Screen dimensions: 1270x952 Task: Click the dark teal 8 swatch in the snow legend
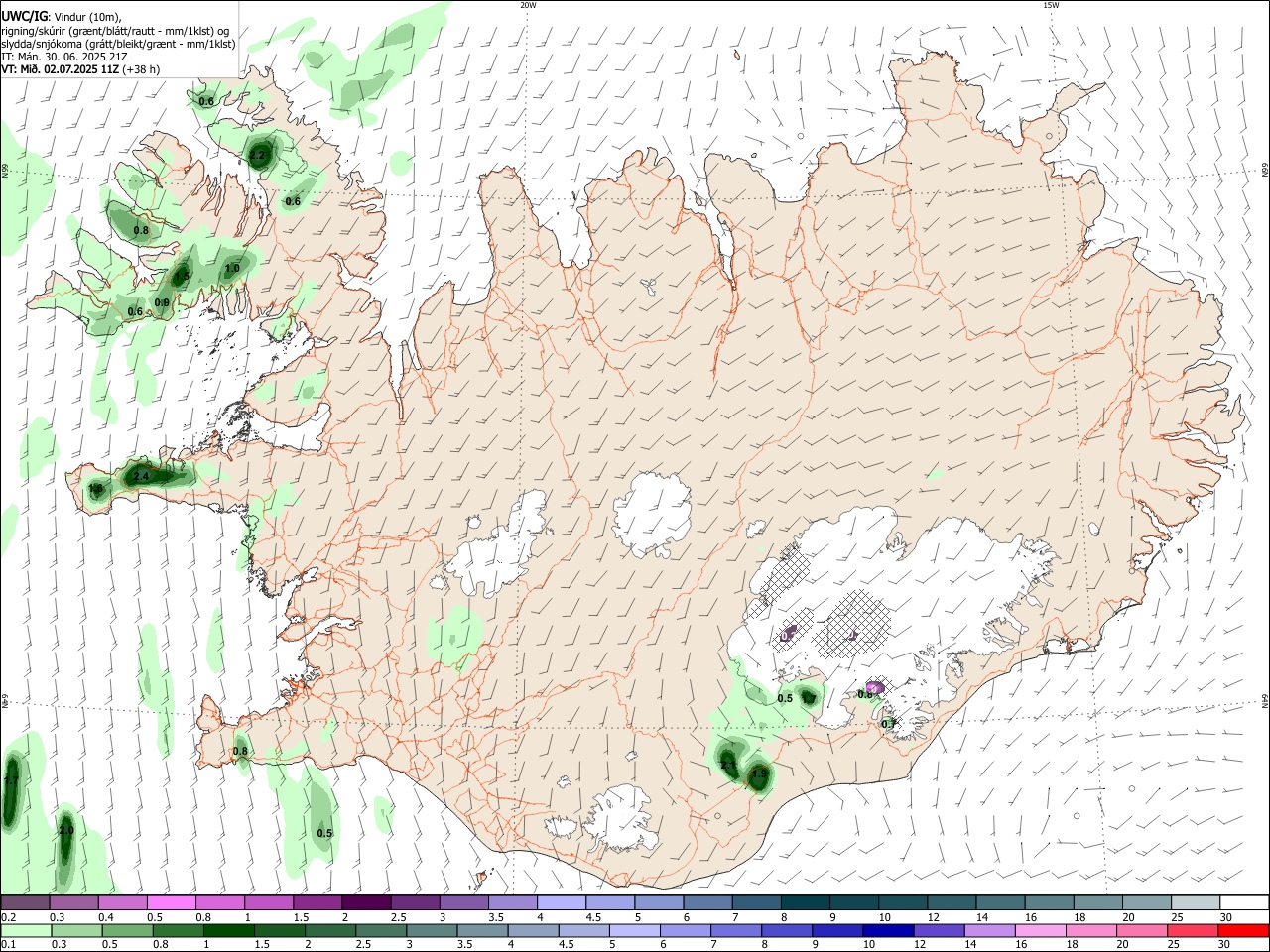pyautogui.click(x=808, y=903)
